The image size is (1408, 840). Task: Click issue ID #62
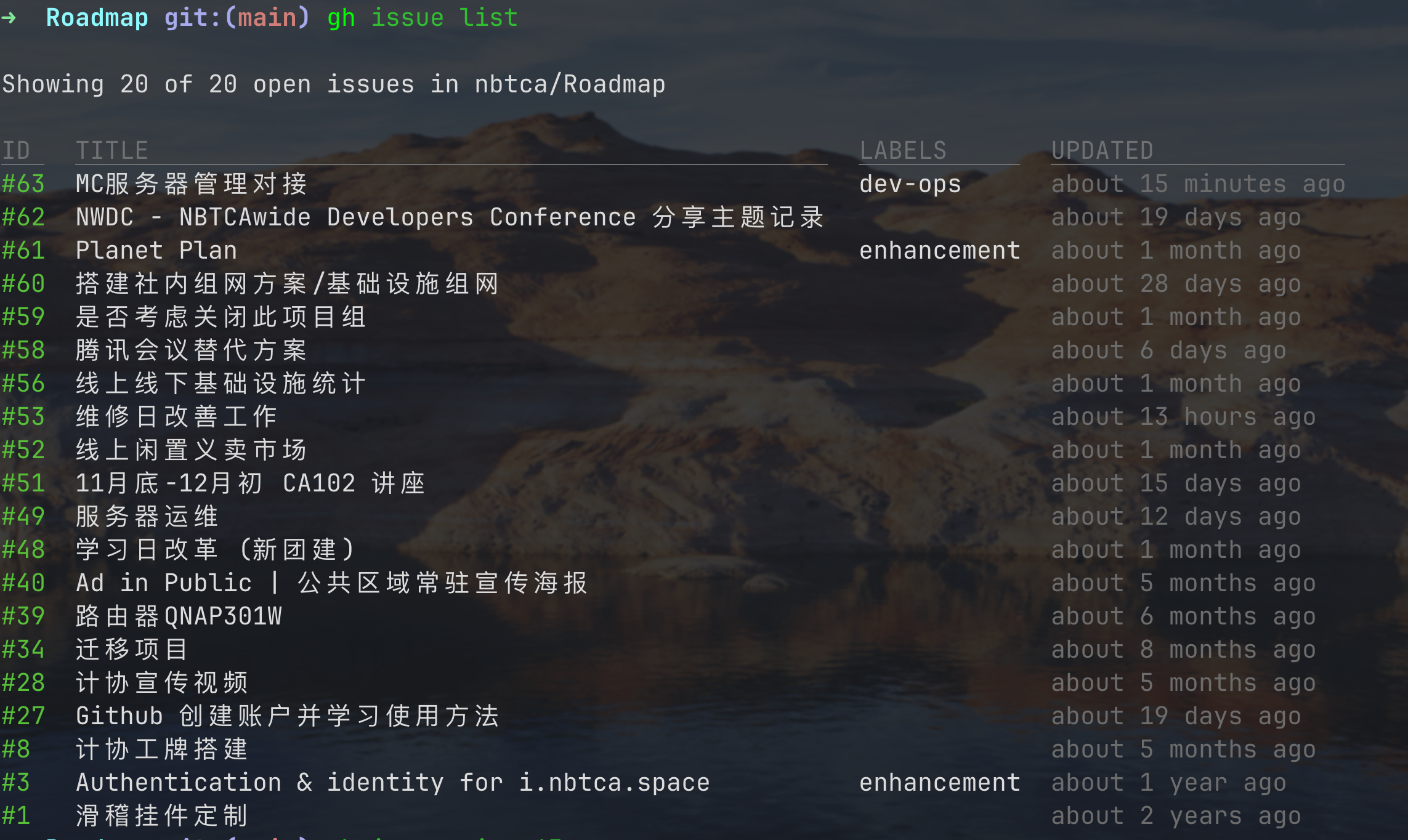(x=23, y=217)
